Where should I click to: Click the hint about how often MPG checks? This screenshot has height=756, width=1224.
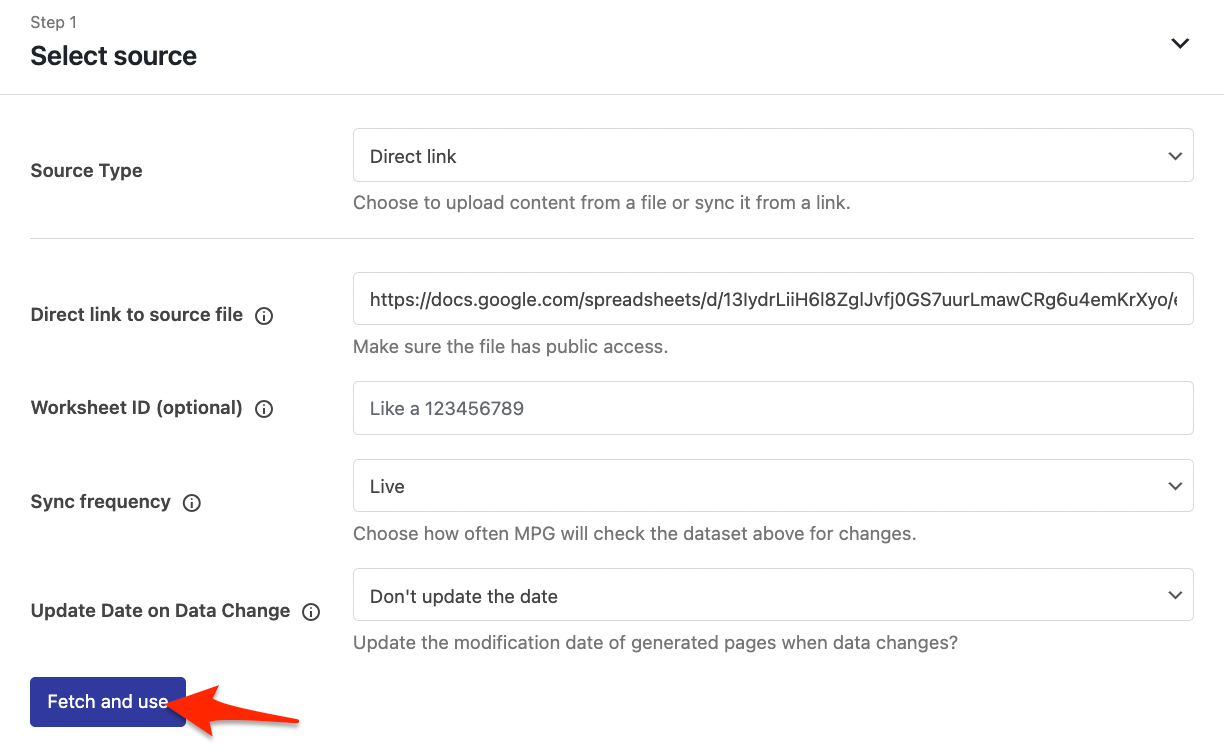click(634, 533)
